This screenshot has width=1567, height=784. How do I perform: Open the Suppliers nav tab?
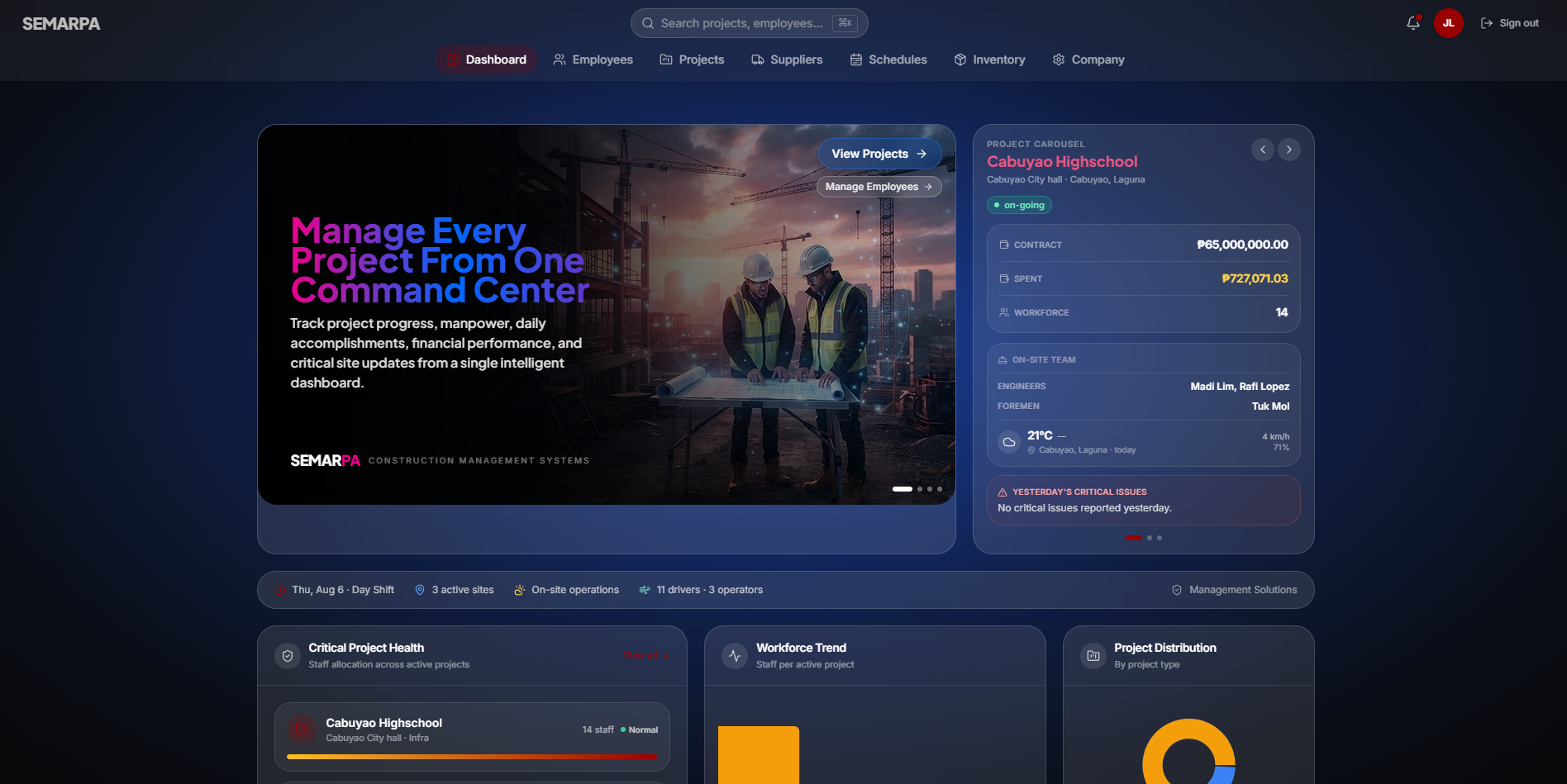click(787, 59)
